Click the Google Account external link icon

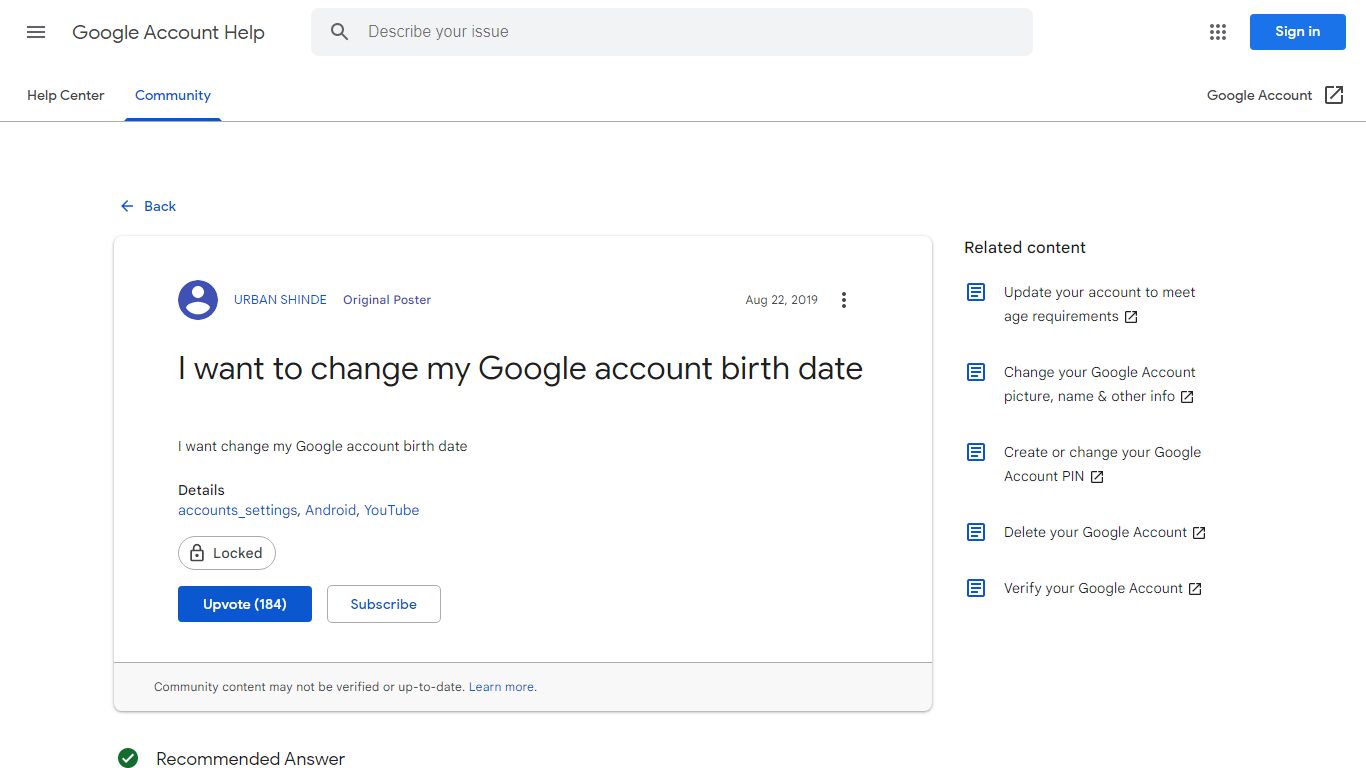[x=1334, y=95]
